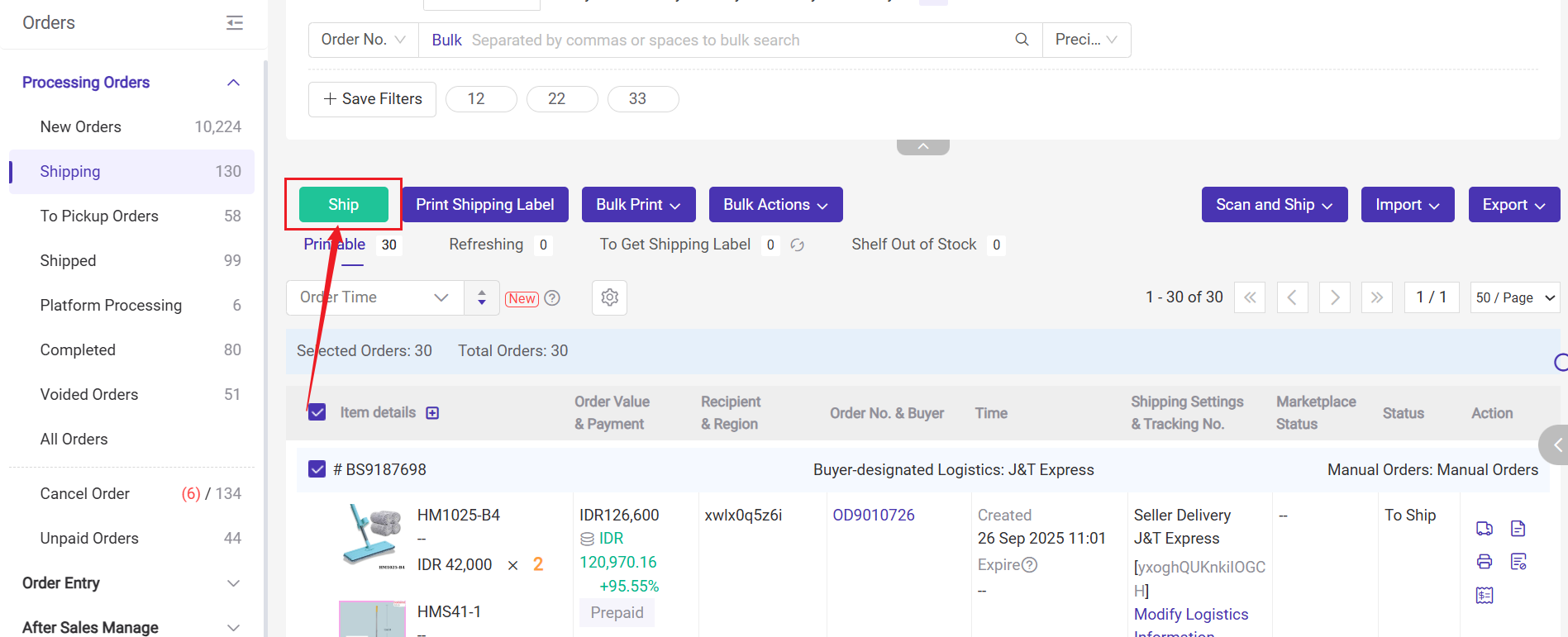1568x637 pixels.
Task: Click the voided document icon in Action column
Action: (x=1518, y=562)
